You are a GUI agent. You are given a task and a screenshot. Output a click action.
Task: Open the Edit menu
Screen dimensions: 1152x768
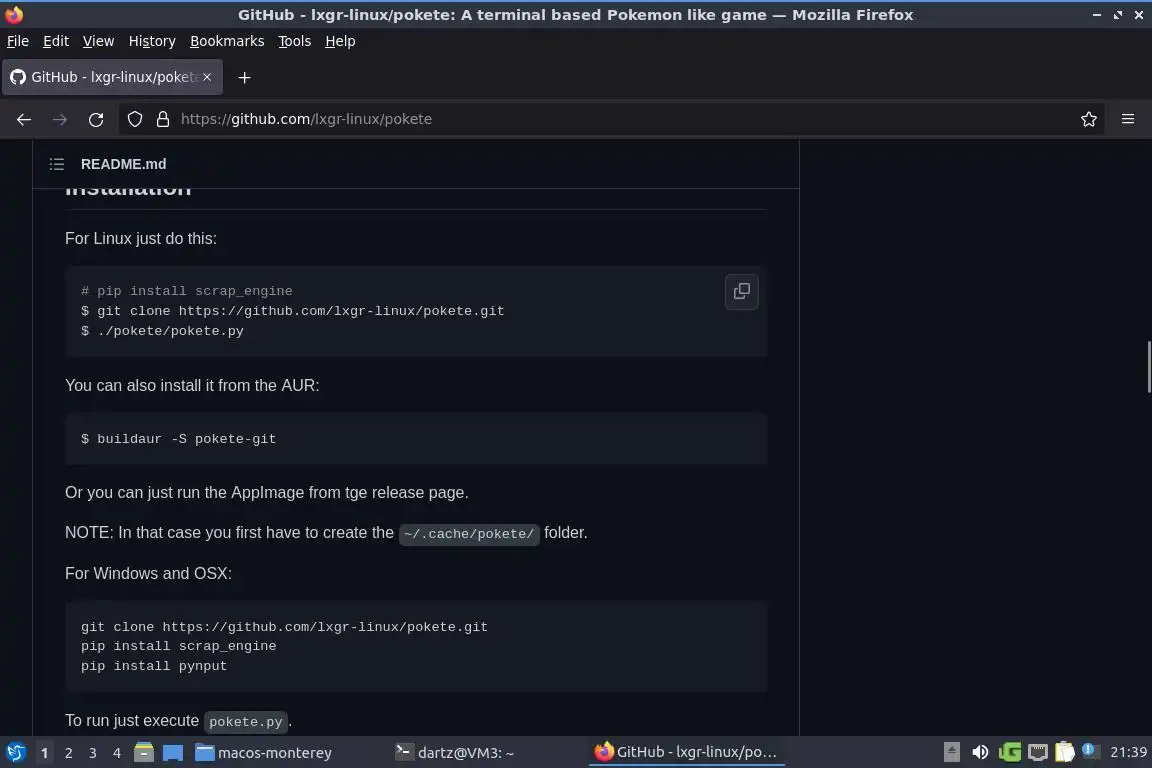coord(56,41)
